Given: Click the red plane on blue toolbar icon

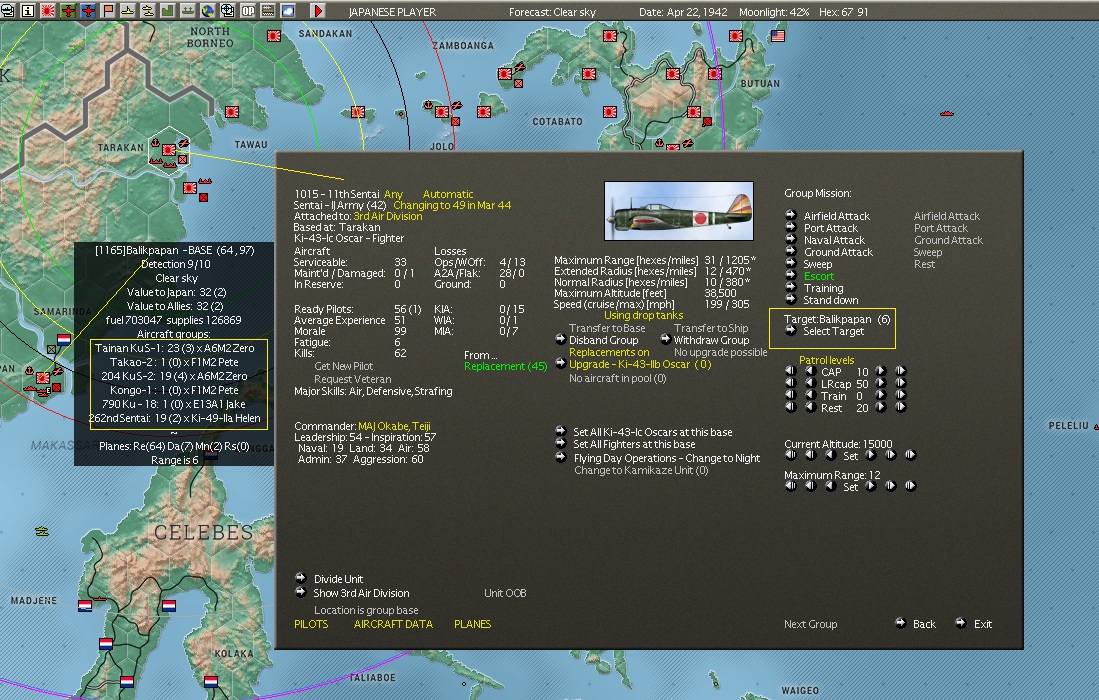Looking at the screenshot, I should click(x=88, y=11).
